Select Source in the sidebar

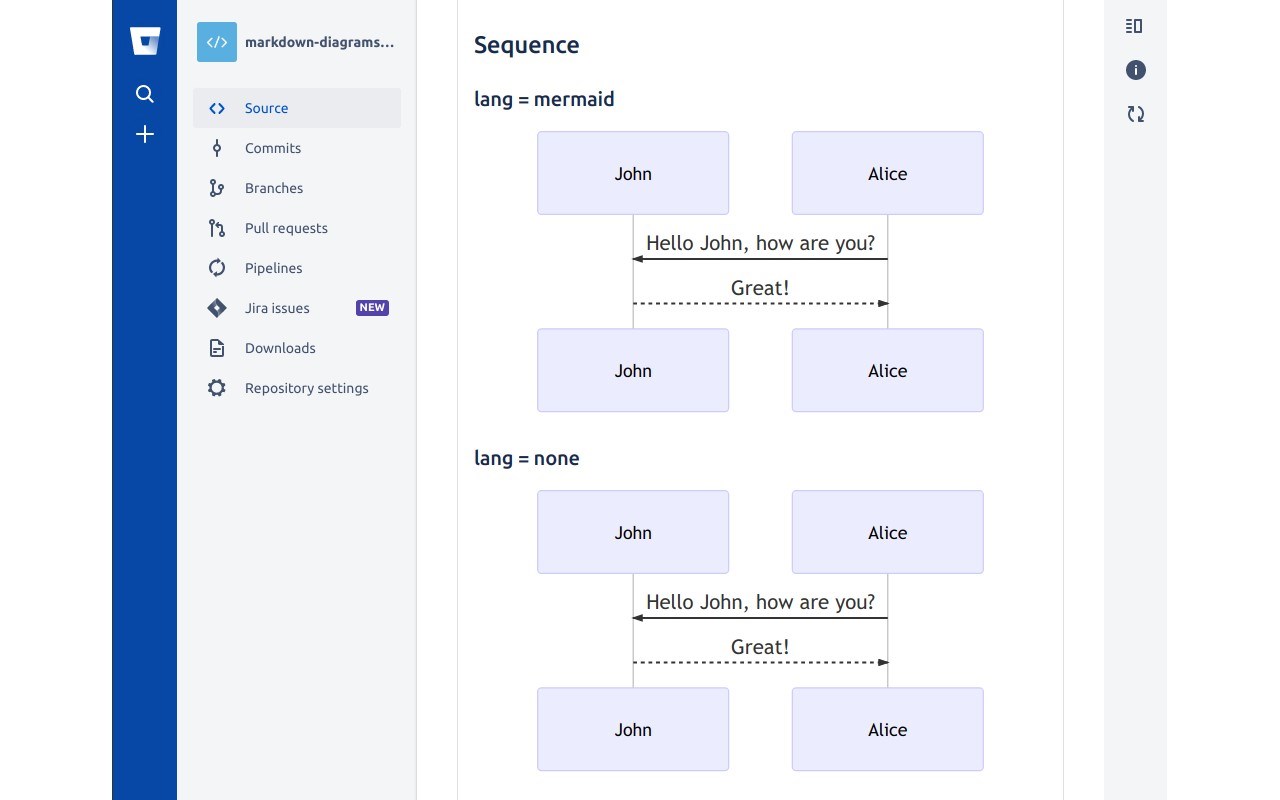click(266, 108)
